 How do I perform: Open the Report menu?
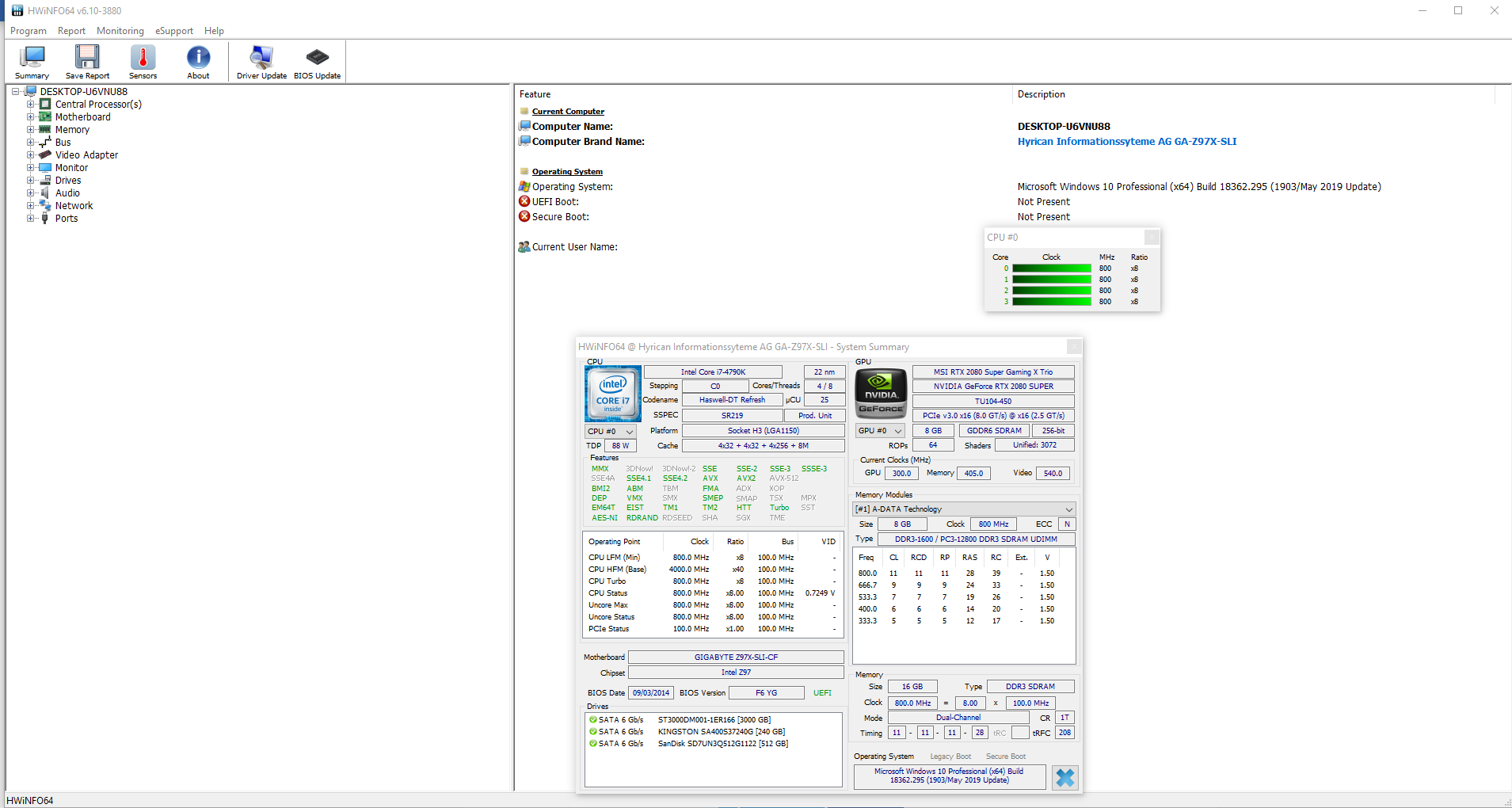(71, 31)
